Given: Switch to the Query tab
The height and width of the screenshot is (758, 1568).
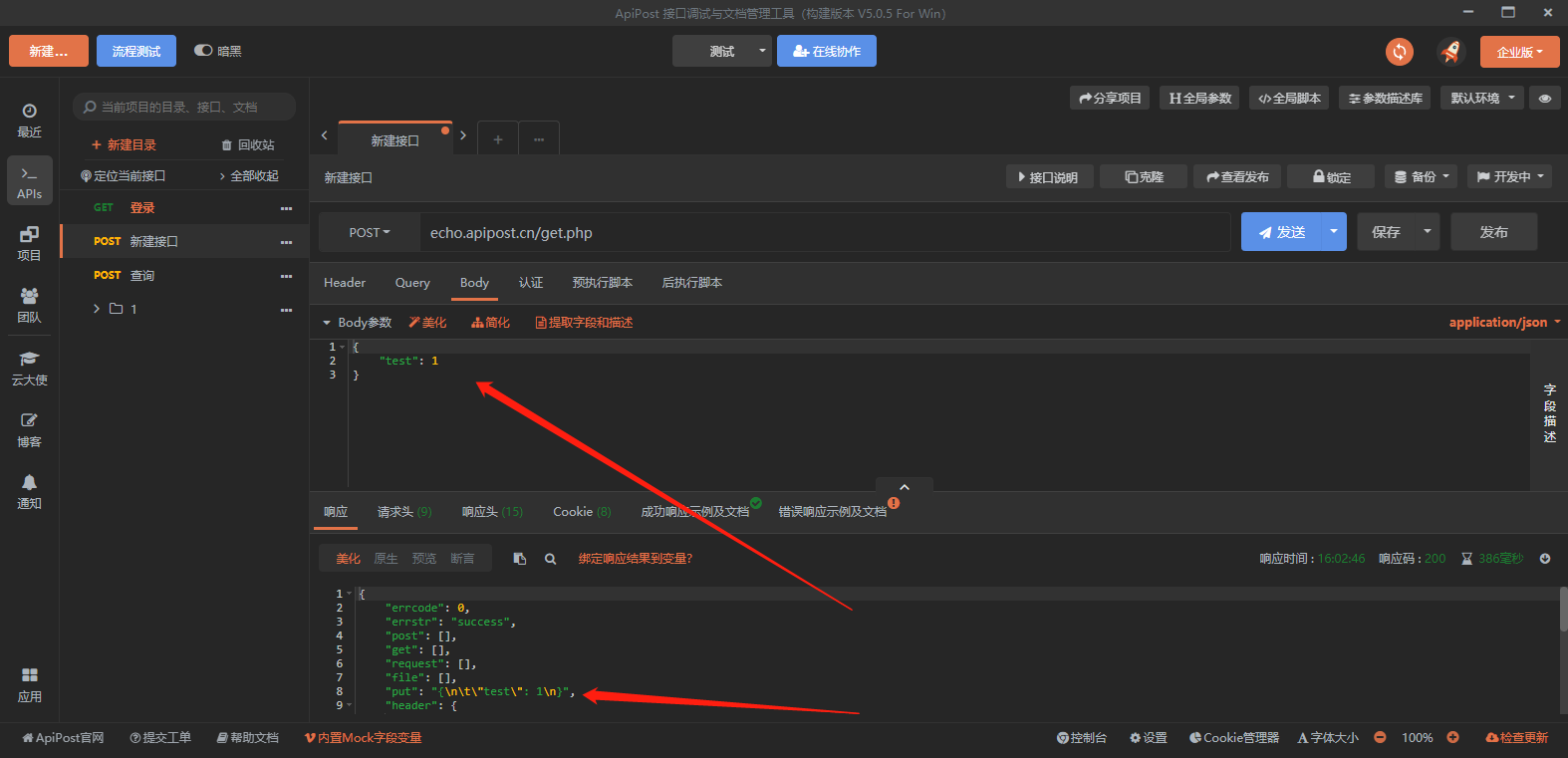Looking at the screenshot, I should pyautogui.click(x=412, y=283).
